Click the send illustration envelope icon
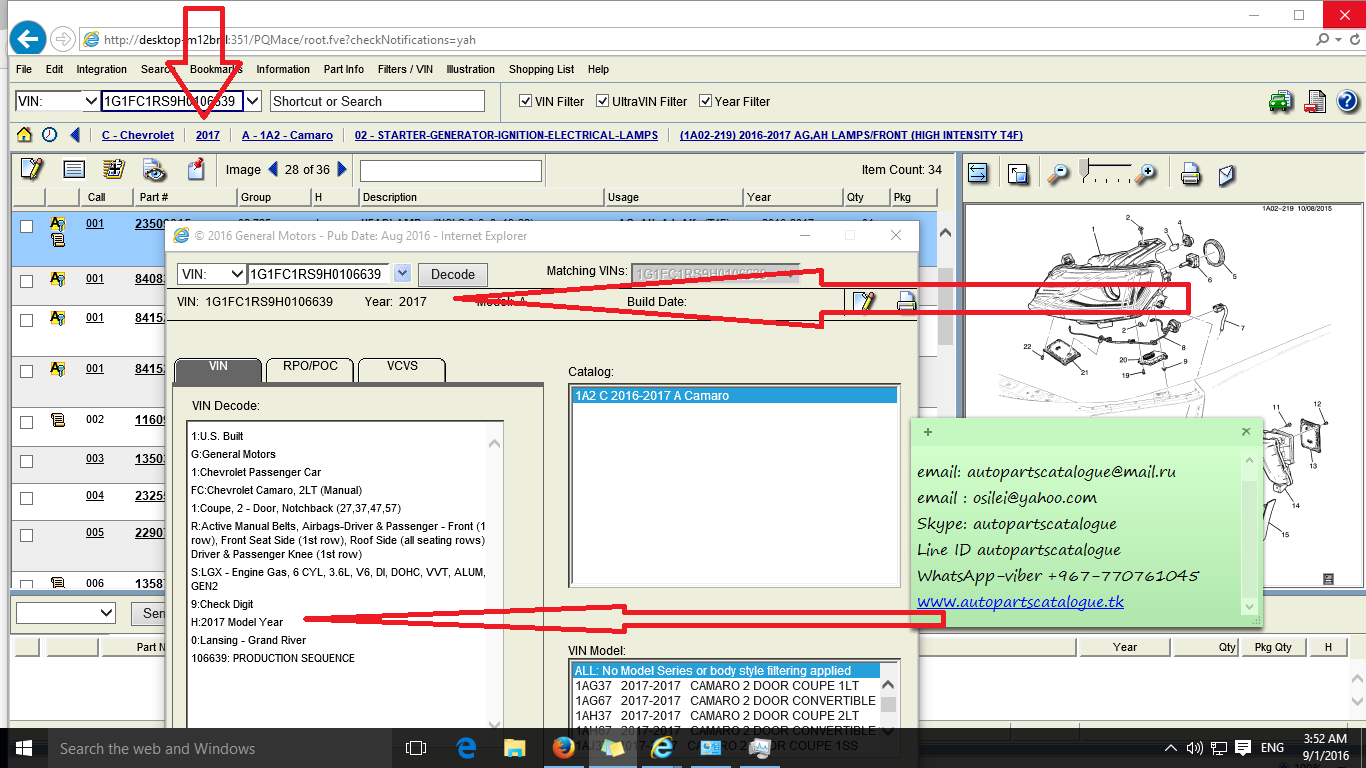The width and height of the screenshot is (1366, 768). [x=1227, y=175]
